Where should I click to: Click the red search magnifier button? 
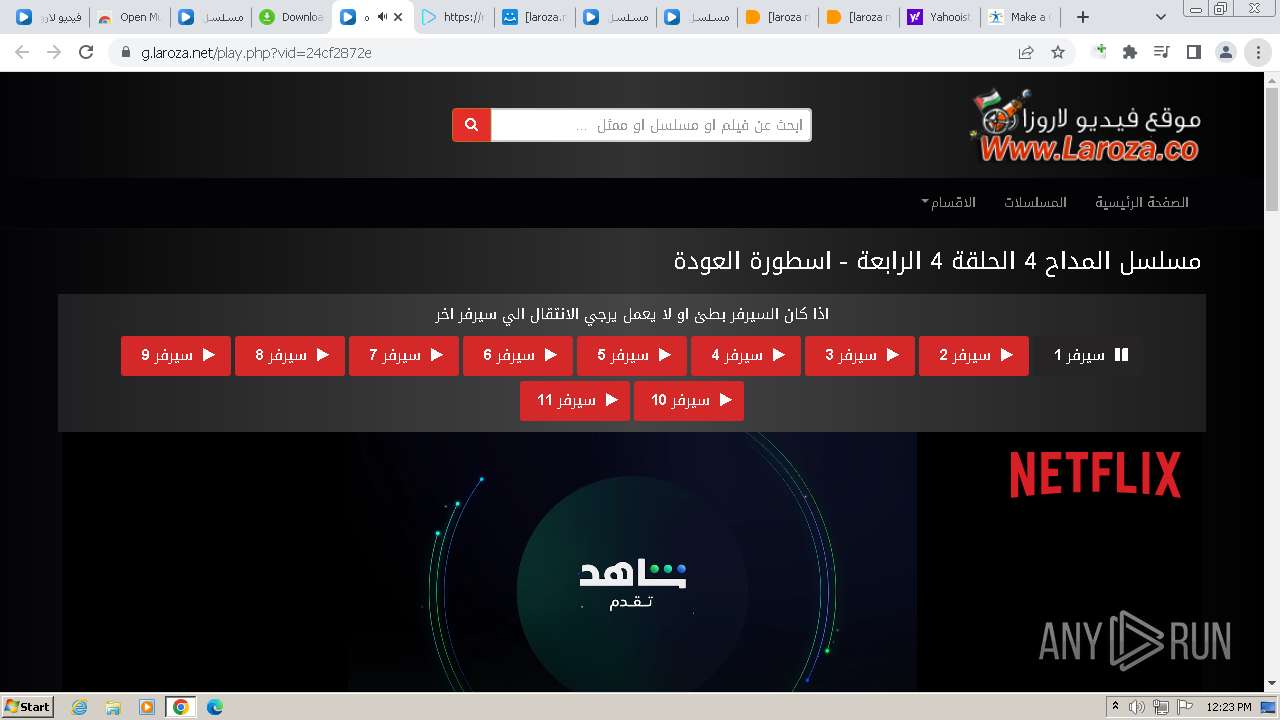click(x=471, y=125)
